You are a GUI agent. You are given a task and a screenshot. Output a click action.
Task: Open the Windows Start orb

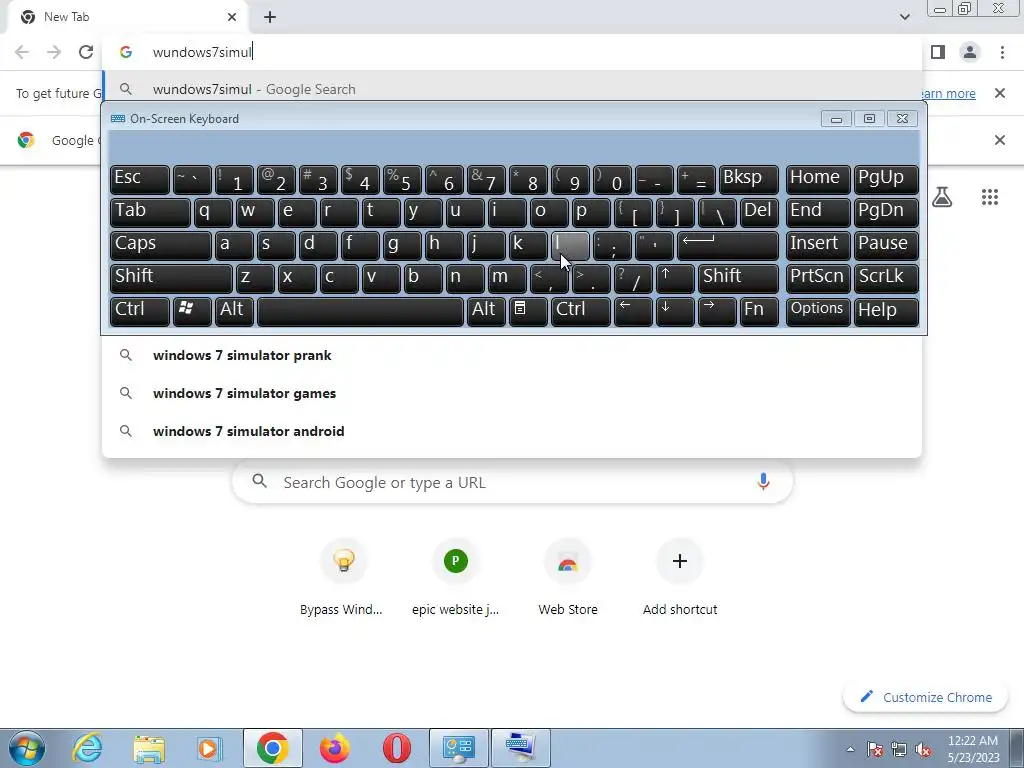coord(27,748)
